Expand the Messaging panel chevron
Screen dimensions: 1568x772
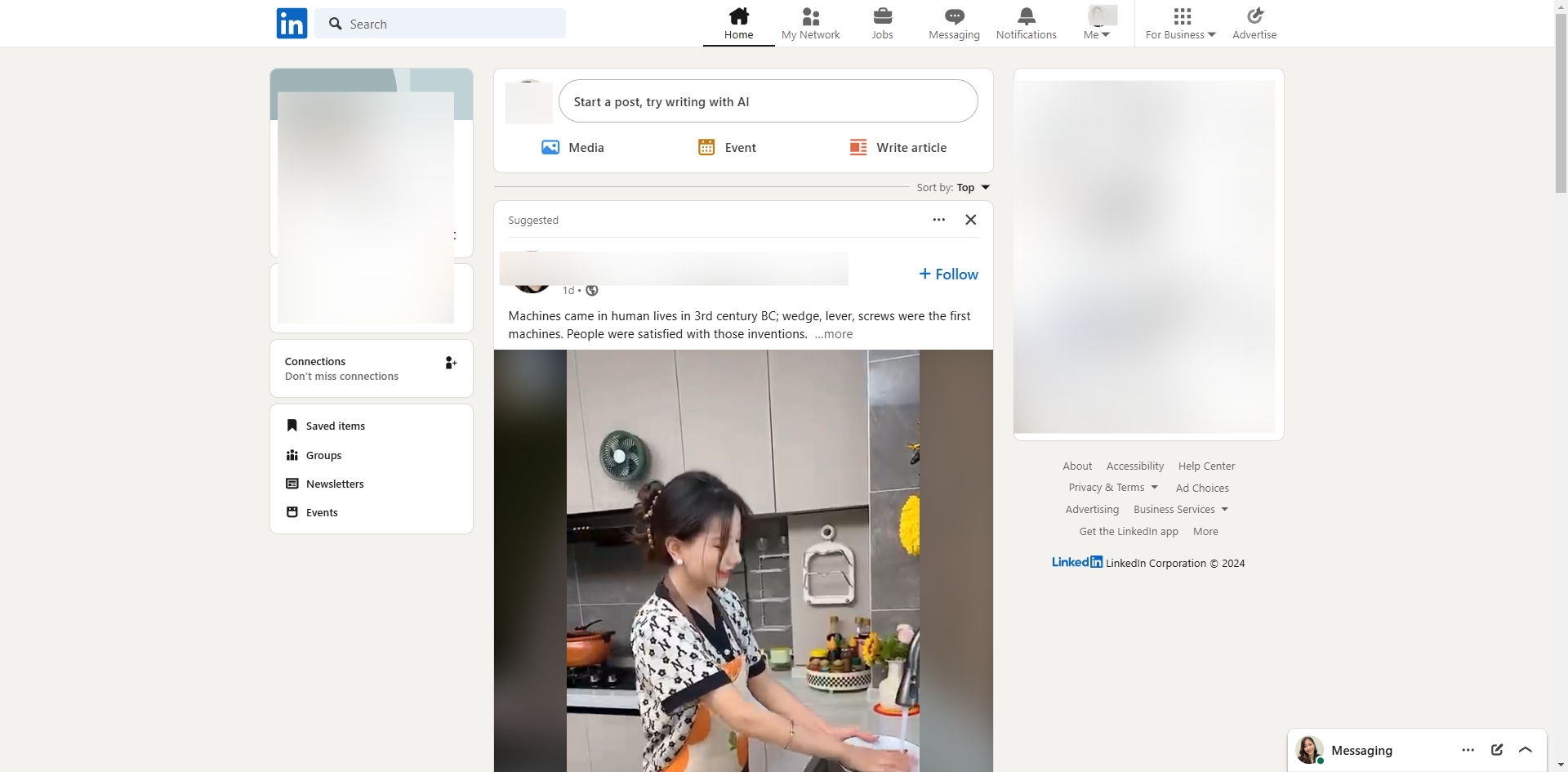pyautogui.click(x=1526, y=750)
